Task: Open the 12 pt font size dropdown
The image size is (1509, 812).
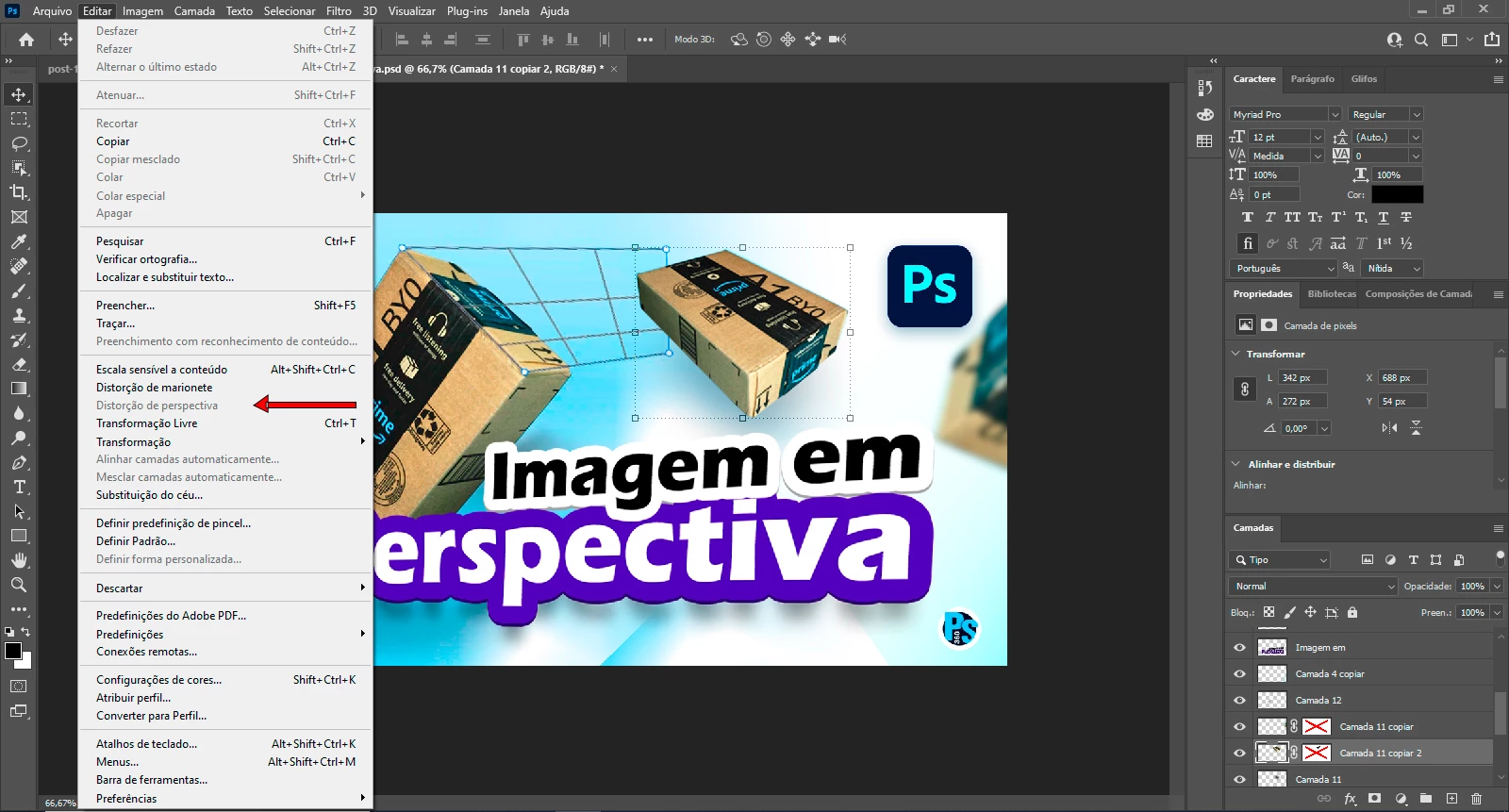Action: [1318, 138]
